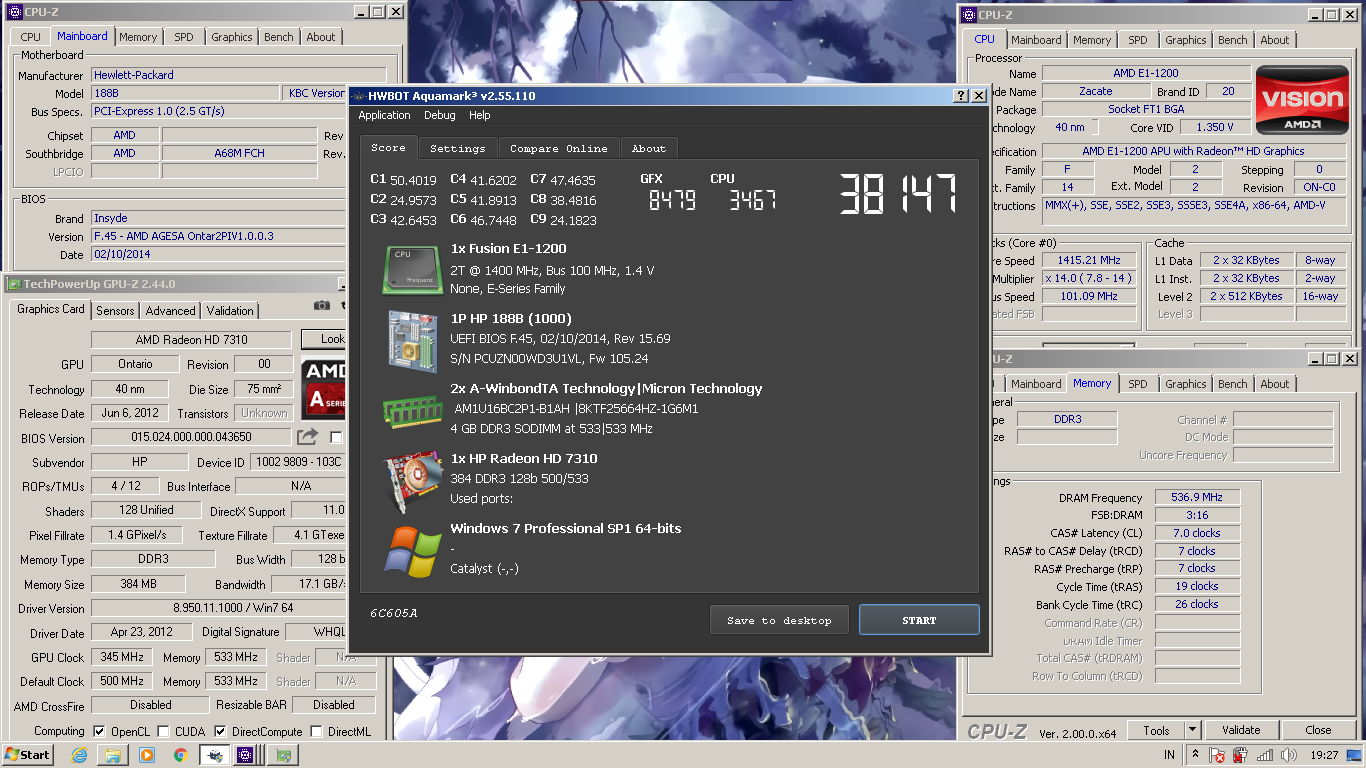
Task: Expand the CPU-Z Tools dropdown arrow
Action: [x=1192, y=730]
